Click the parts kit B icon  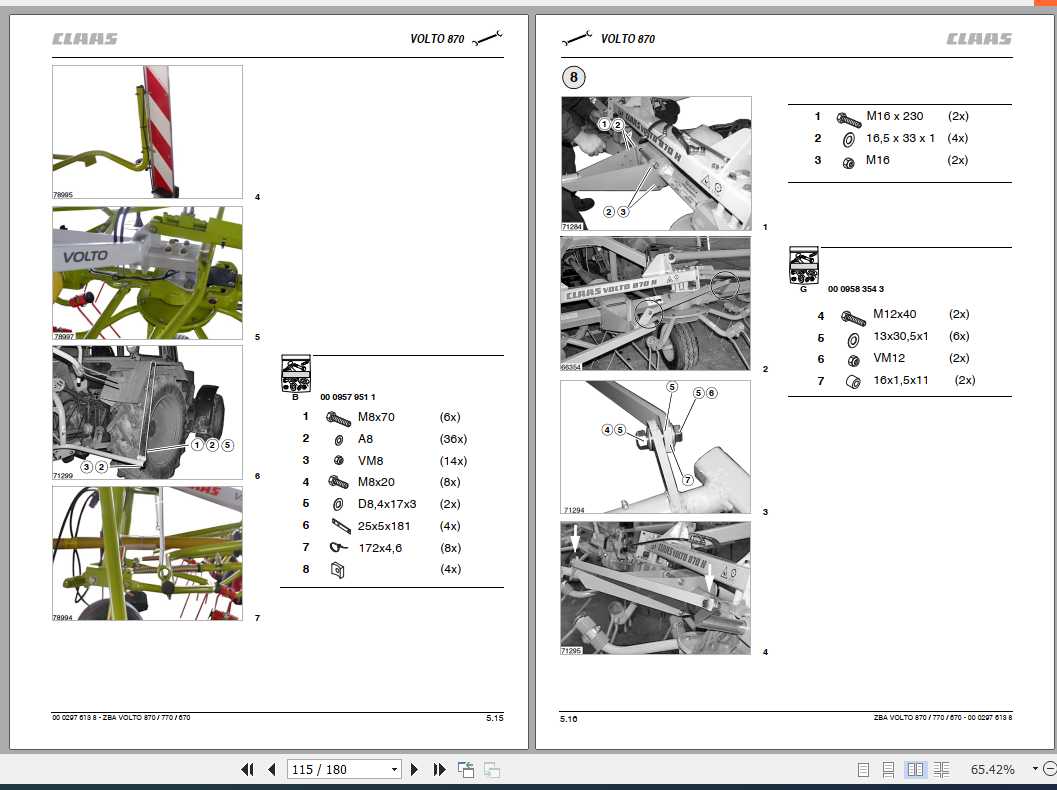click(x=296, y=374)
